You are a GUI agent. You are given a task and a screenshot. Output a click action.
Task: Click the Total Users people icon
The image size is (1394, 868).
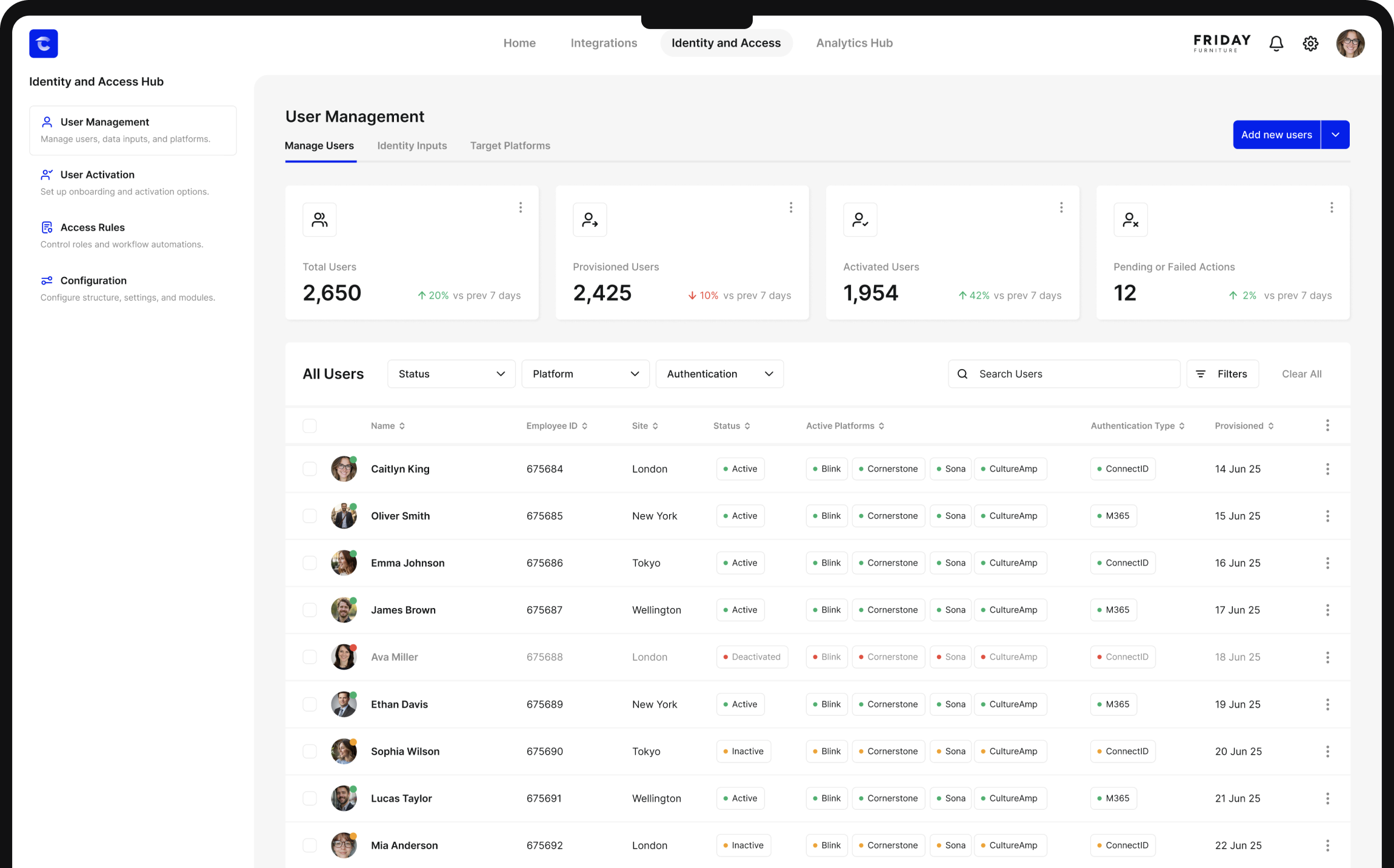coord(319,219)
